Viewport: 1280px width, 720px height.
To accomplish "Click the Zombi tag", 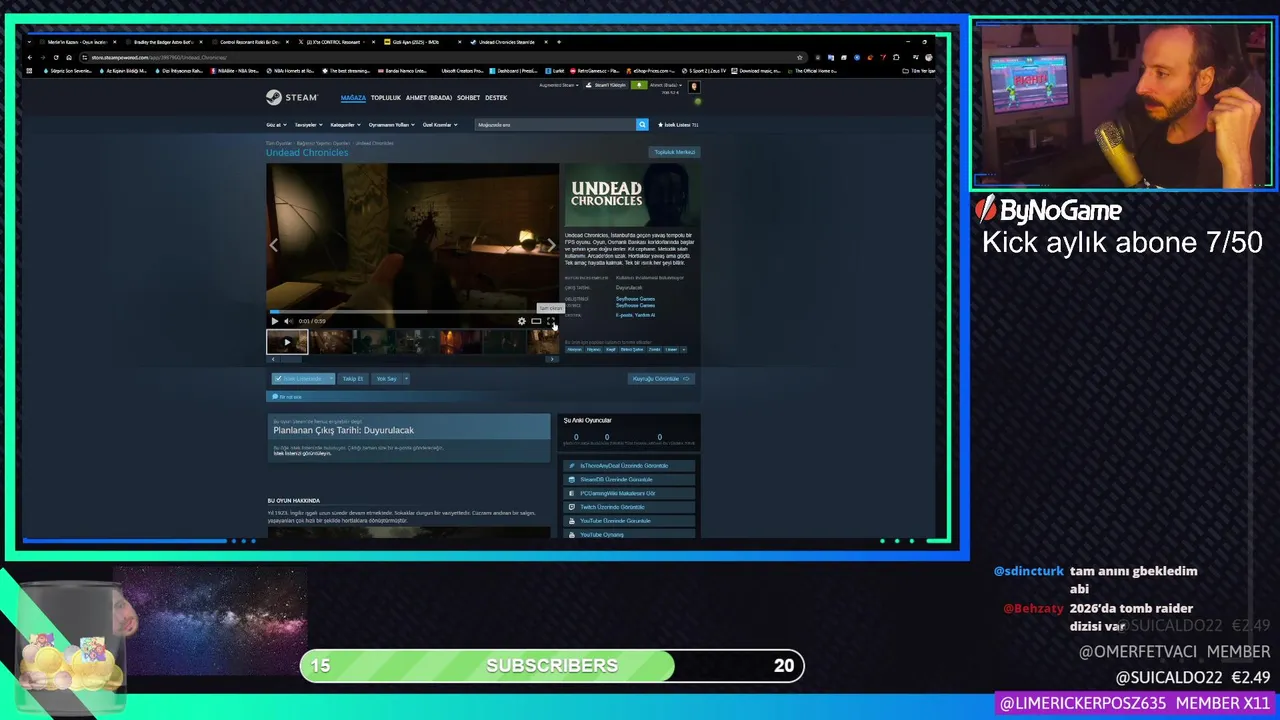I will coord(654,350).
